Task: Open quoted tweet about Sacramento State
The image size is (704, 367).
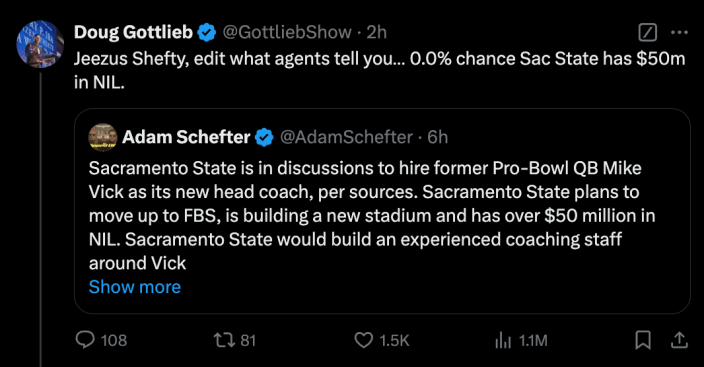Action: coord(382,211)
